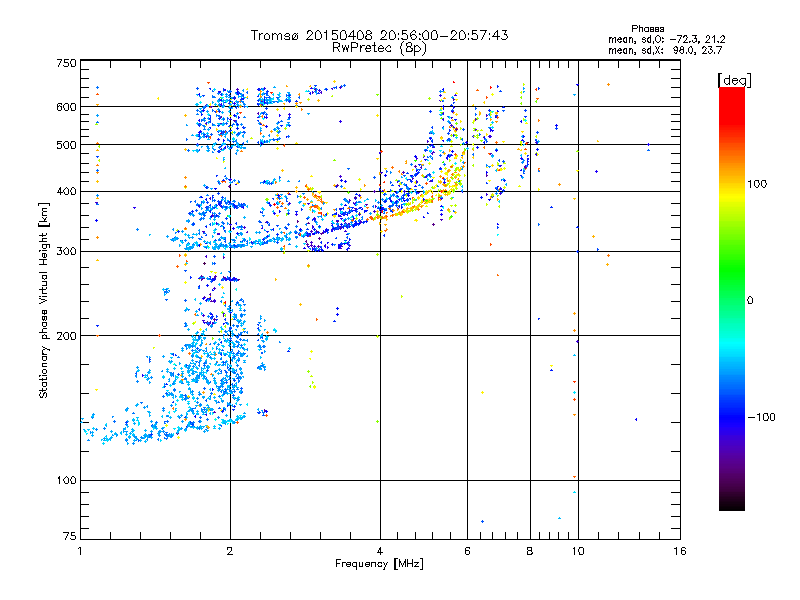Click the x-axis label '1'
The image size is (800, 600).
click(x=80, y=551)
